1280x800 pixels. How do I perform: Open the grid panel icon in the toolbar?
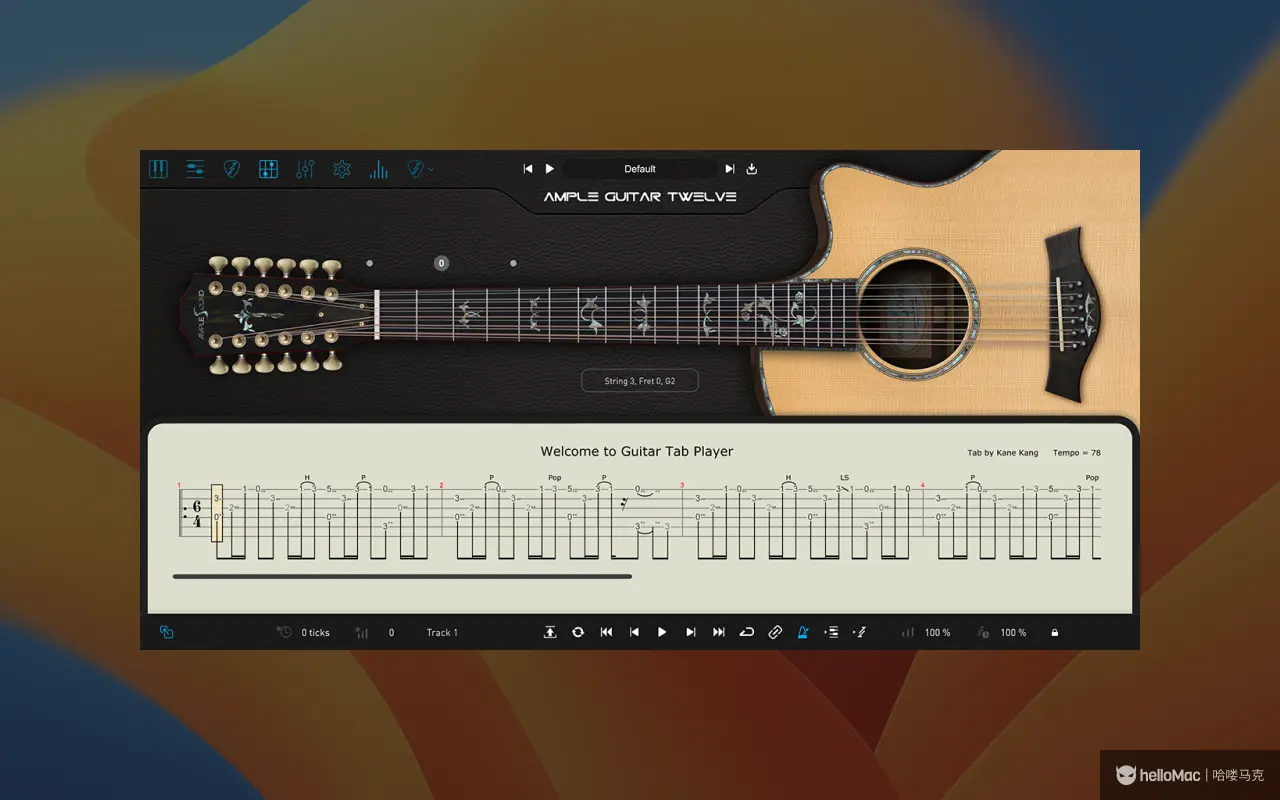(268, 168)
